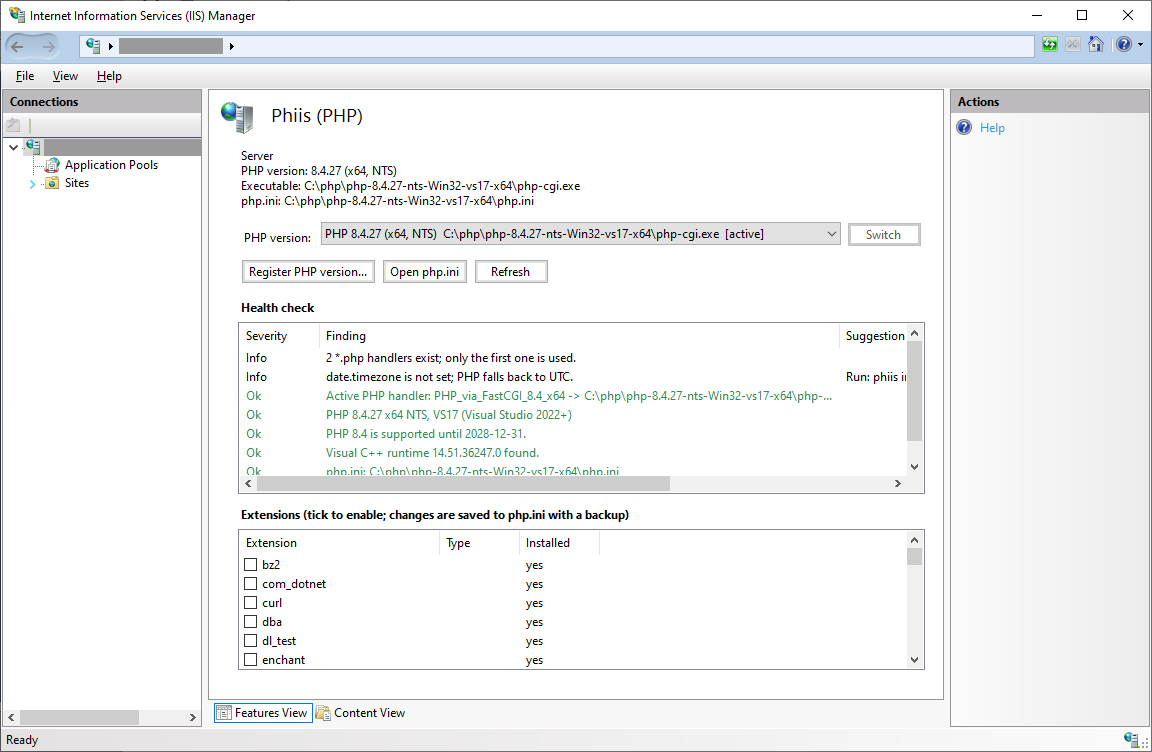Click the Connections pane connect icon

tap(13, 125)
